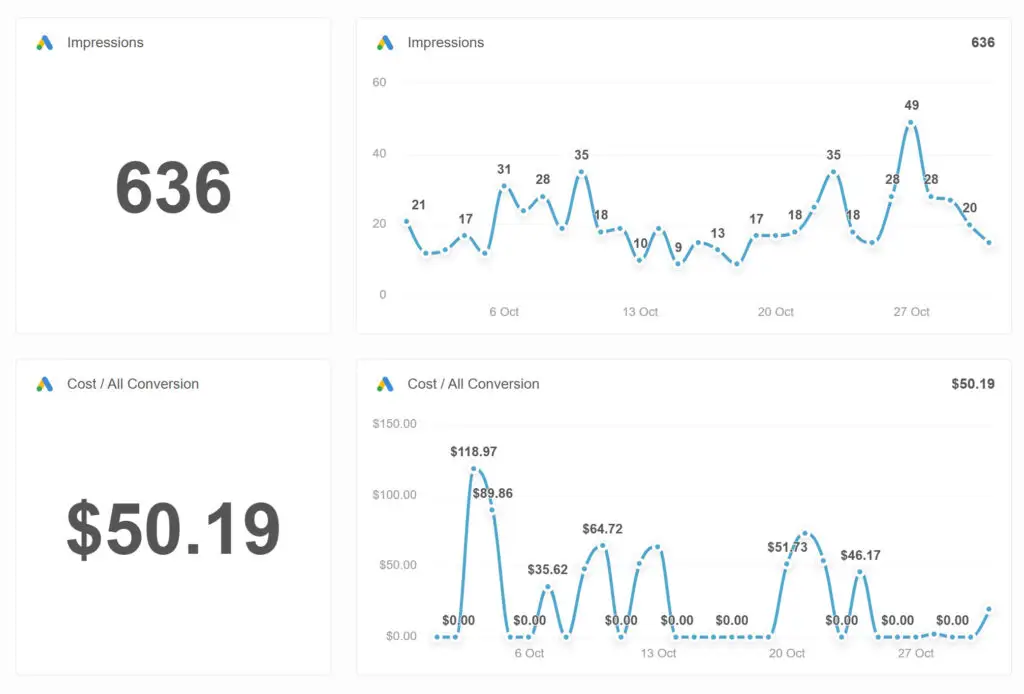The width and height of the screenshot is (1024, 694).
Task: Pick the $64.72 data point
Action: [x=603, y=546]
